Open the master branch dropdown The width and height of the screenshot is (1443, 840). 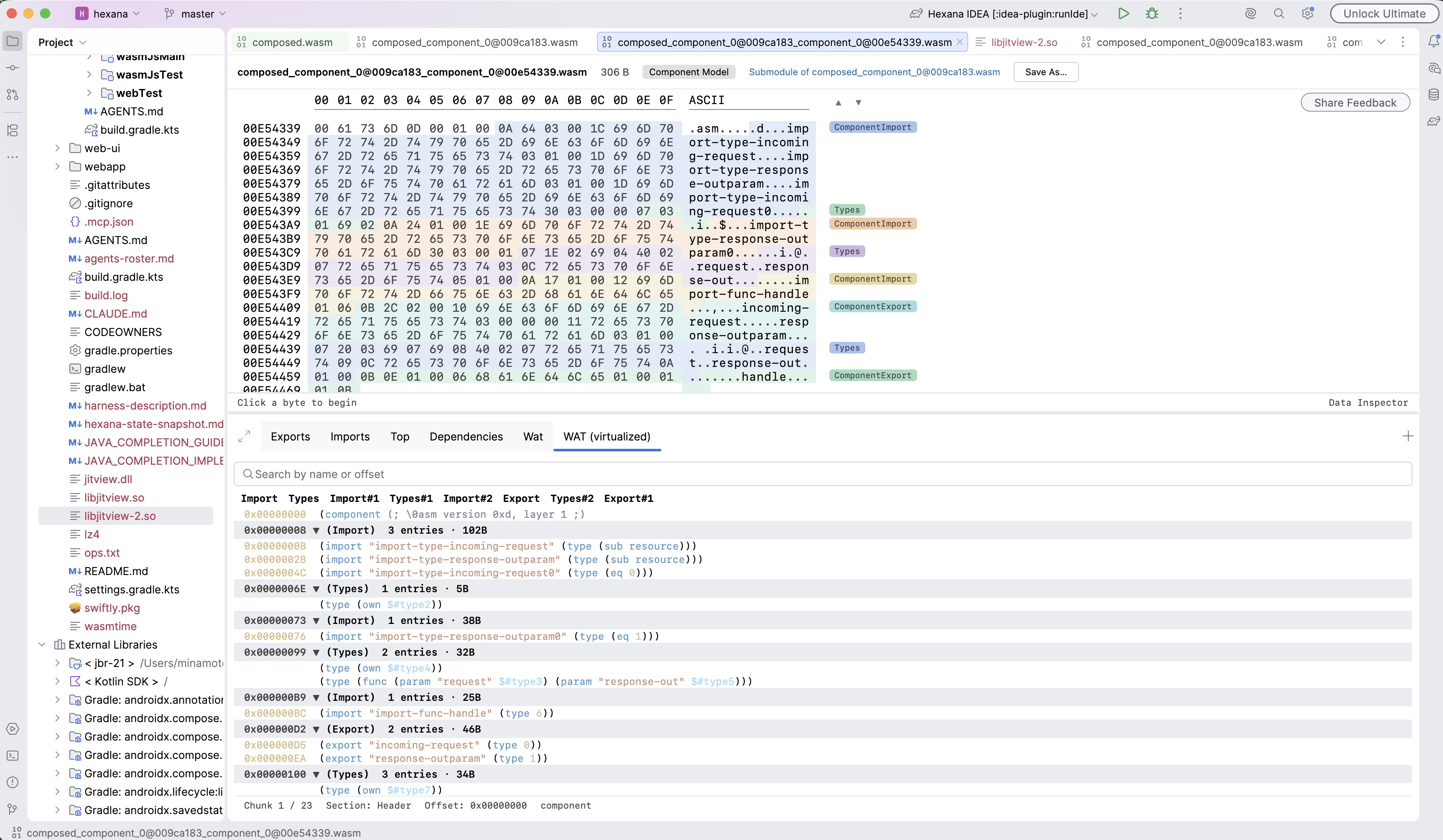point(195,14)
